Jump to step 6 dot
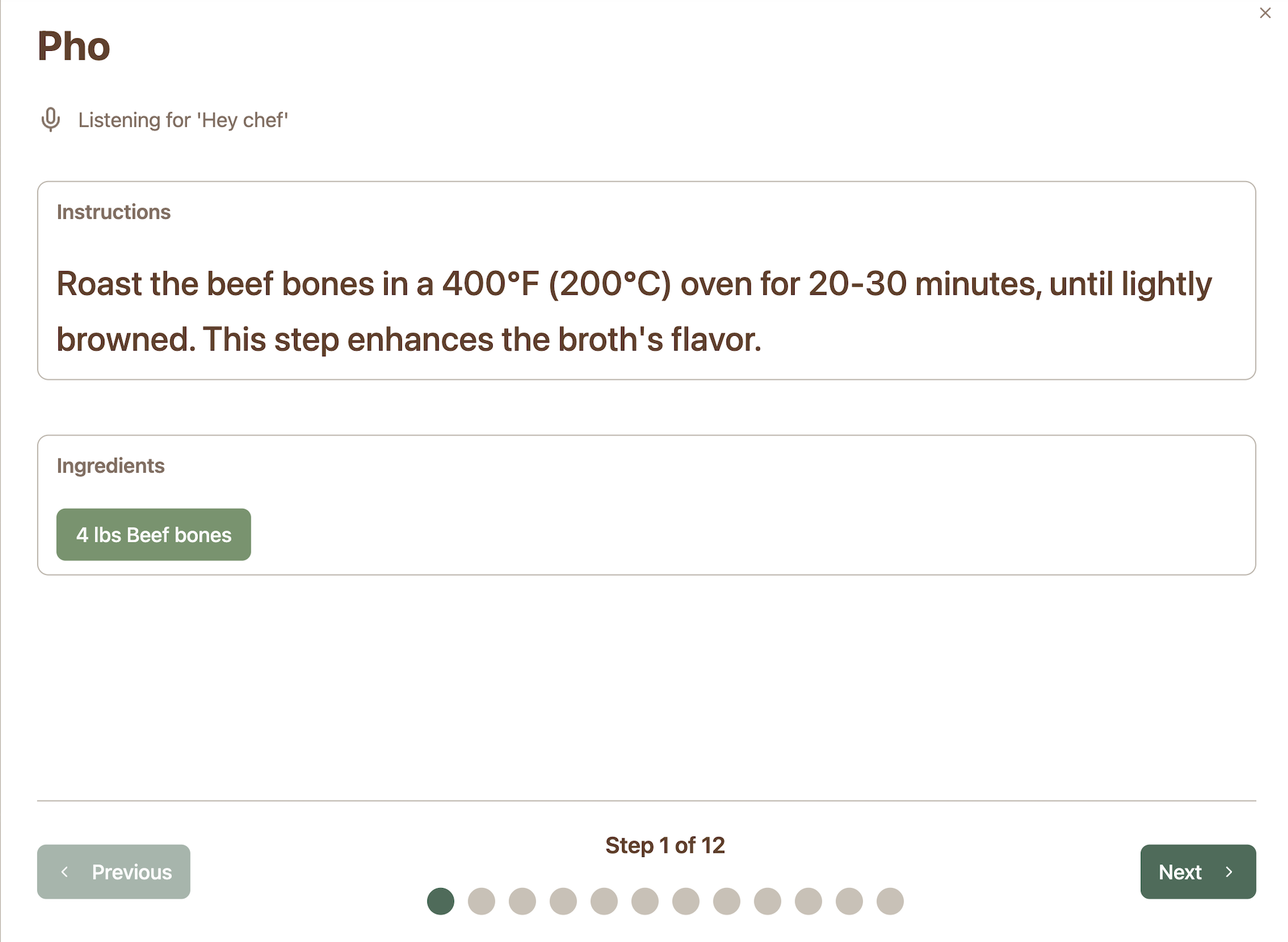Screen dimensions: 1288x942 pos(645,901)
